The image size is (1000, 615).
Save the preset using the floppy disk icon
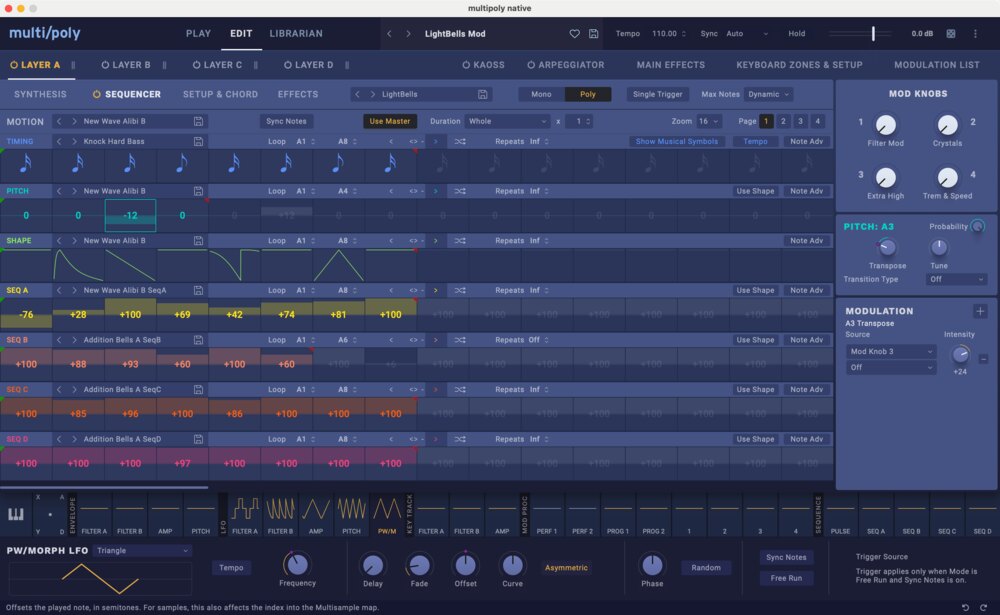tap(594, 33)
